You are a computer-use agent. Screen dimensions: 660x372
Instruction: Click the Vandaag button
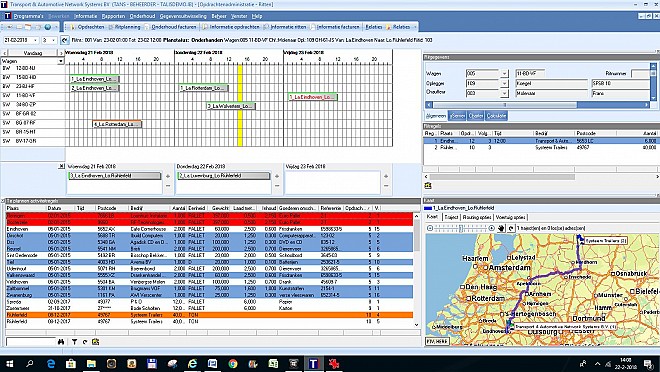pyautogui.click(x=33, y=53)
